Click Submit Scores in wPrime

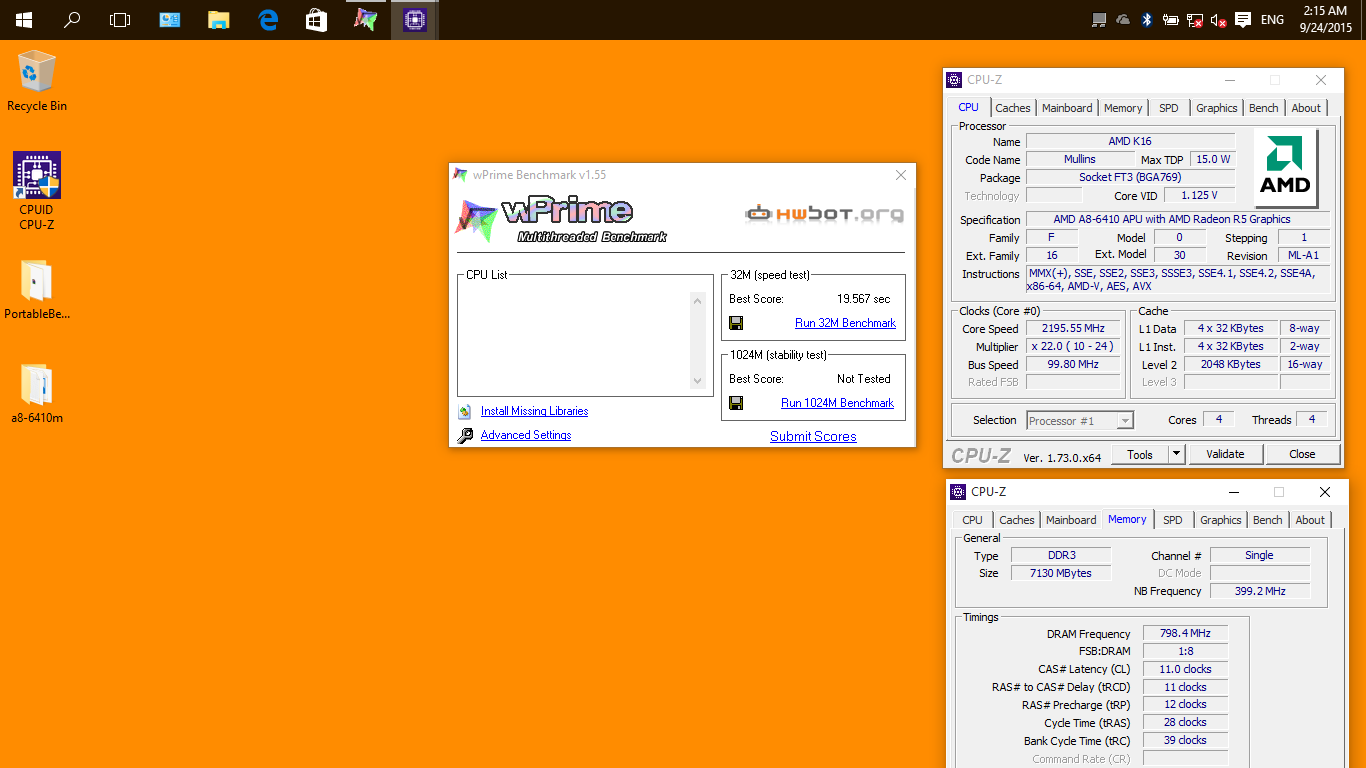(813, 436)
